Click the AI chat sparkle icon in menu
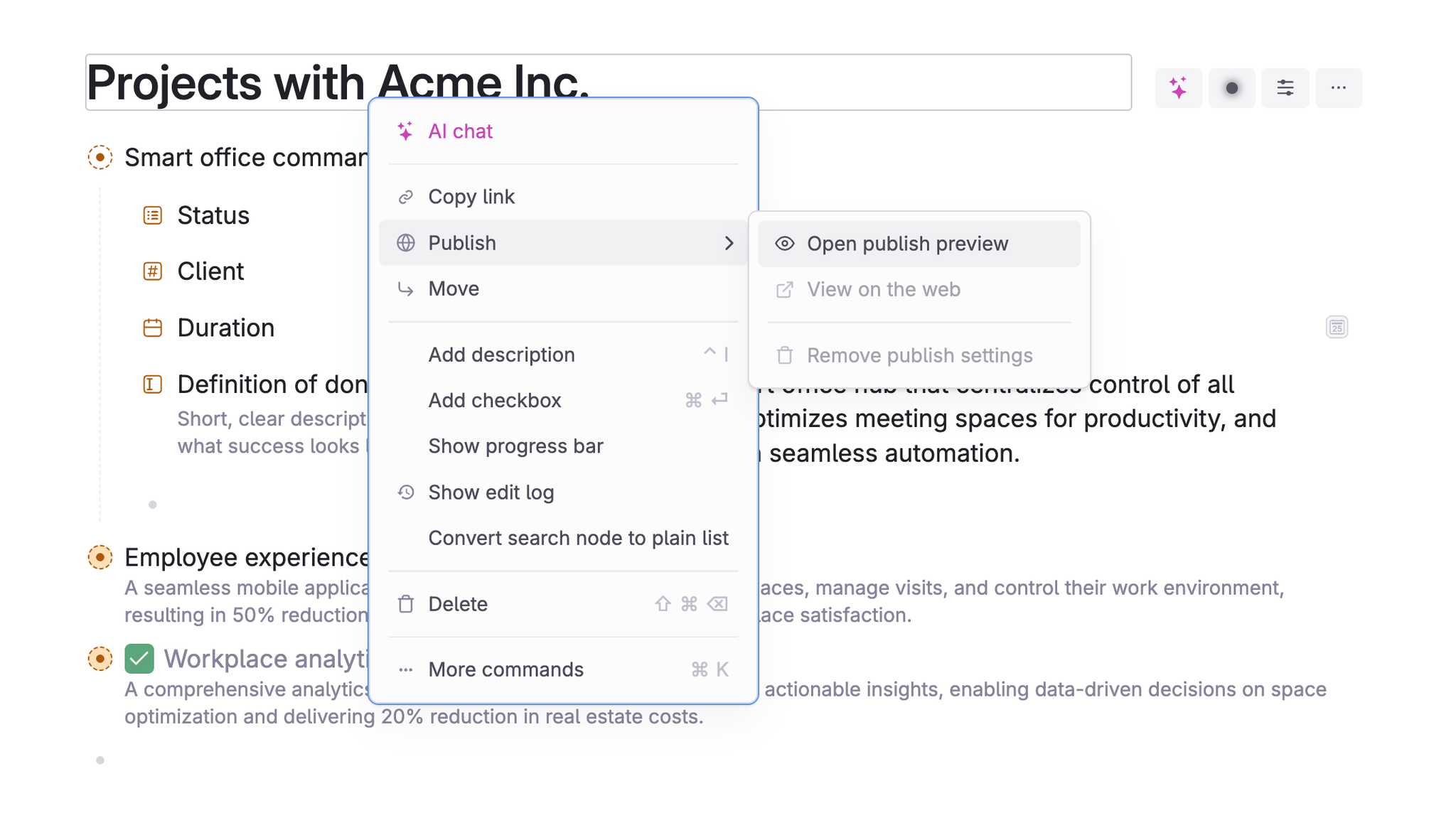 coord(405,131)
